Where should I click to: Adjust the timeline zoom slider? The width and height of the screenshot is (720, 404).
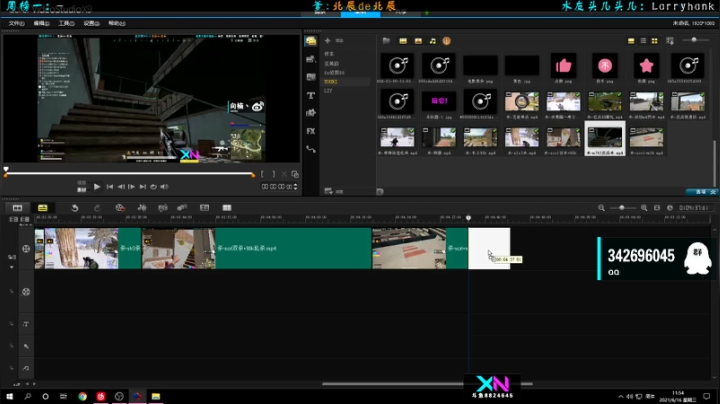[622, 208]
